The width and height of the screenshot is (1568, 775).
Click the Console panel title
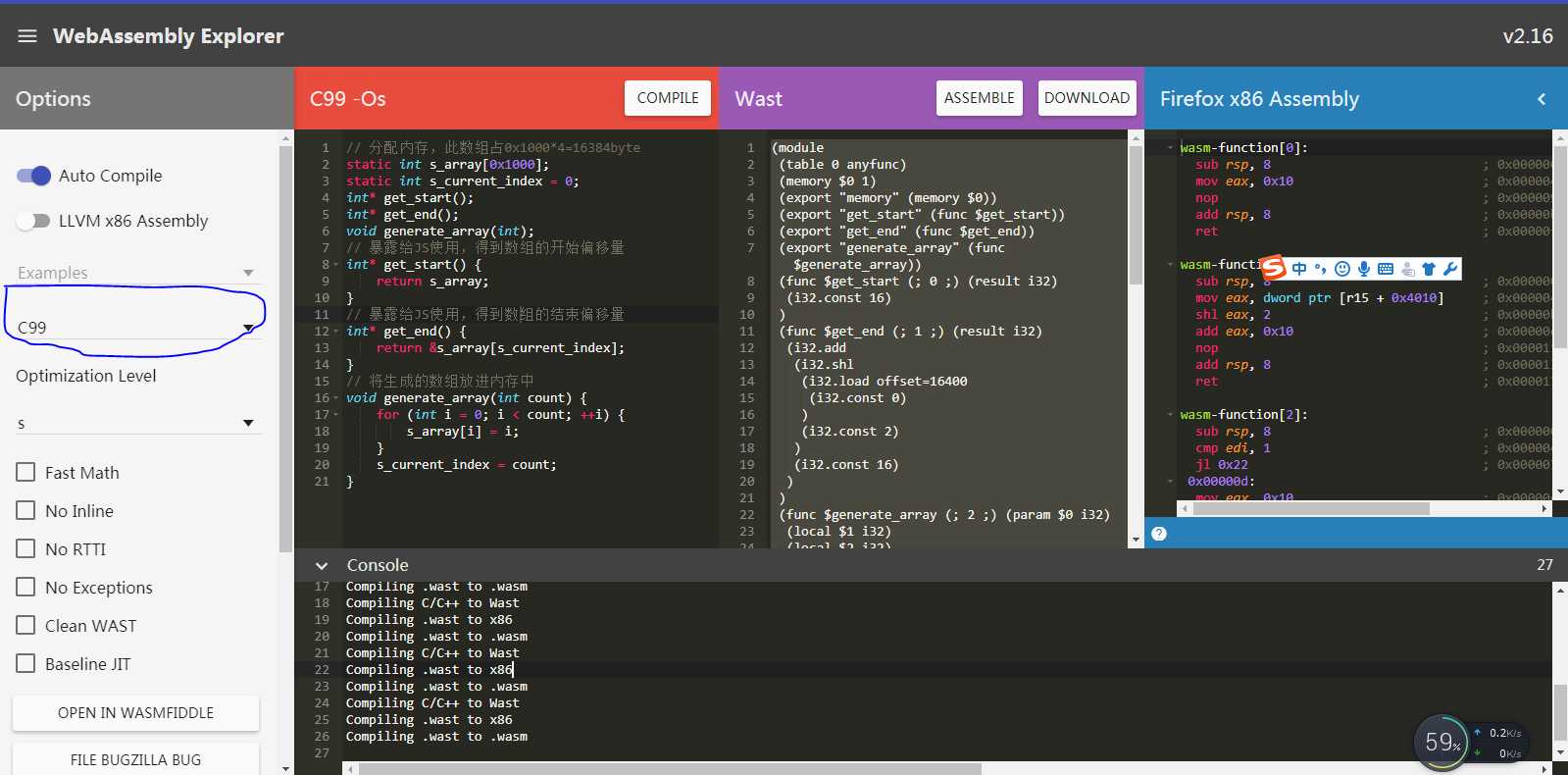[378, 565]
